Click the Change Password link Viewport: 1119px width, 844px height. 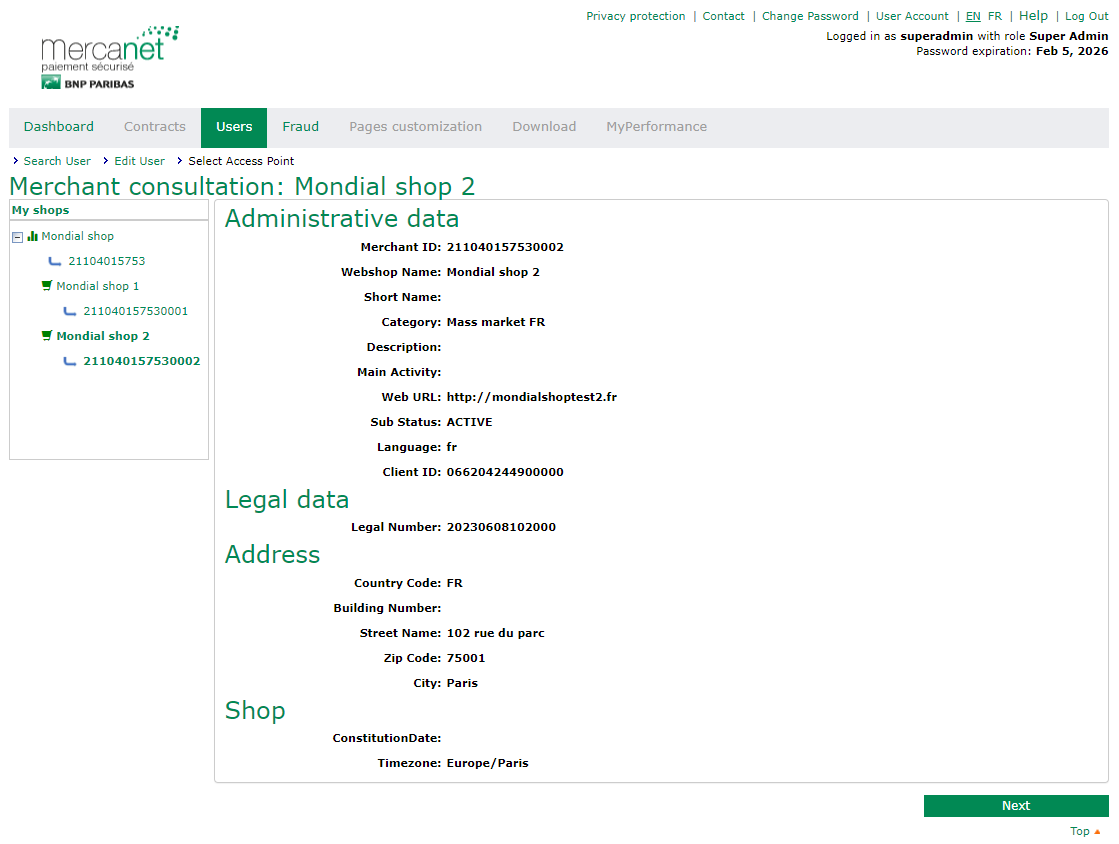pyautogui.click(x=810, y=16)
